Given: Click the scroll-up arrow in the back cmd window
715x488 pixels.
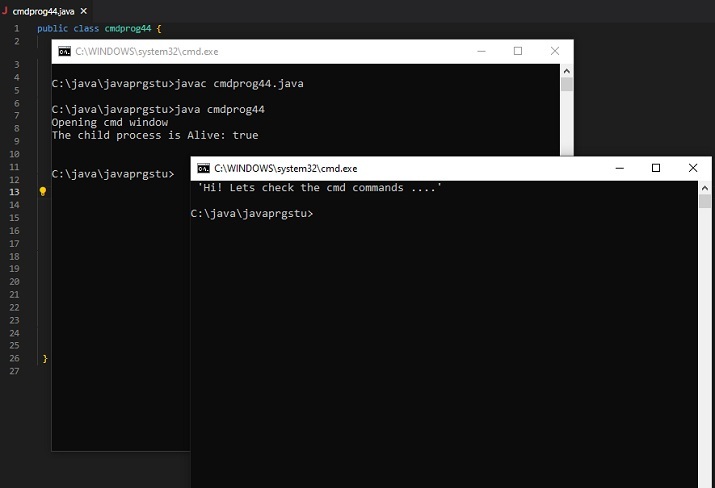Looking at the screenshot, I should pyautogui.click(x=566, y=71).
